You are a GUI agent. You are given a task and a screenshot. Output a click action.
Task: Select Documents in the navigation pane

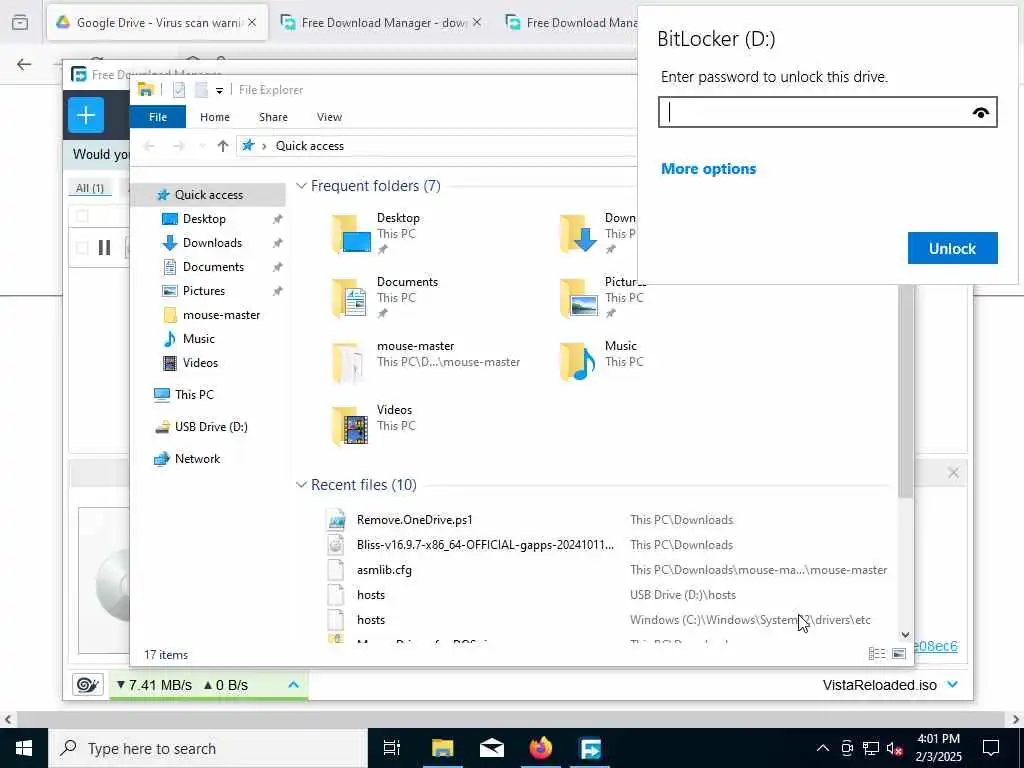coord(213,267)
